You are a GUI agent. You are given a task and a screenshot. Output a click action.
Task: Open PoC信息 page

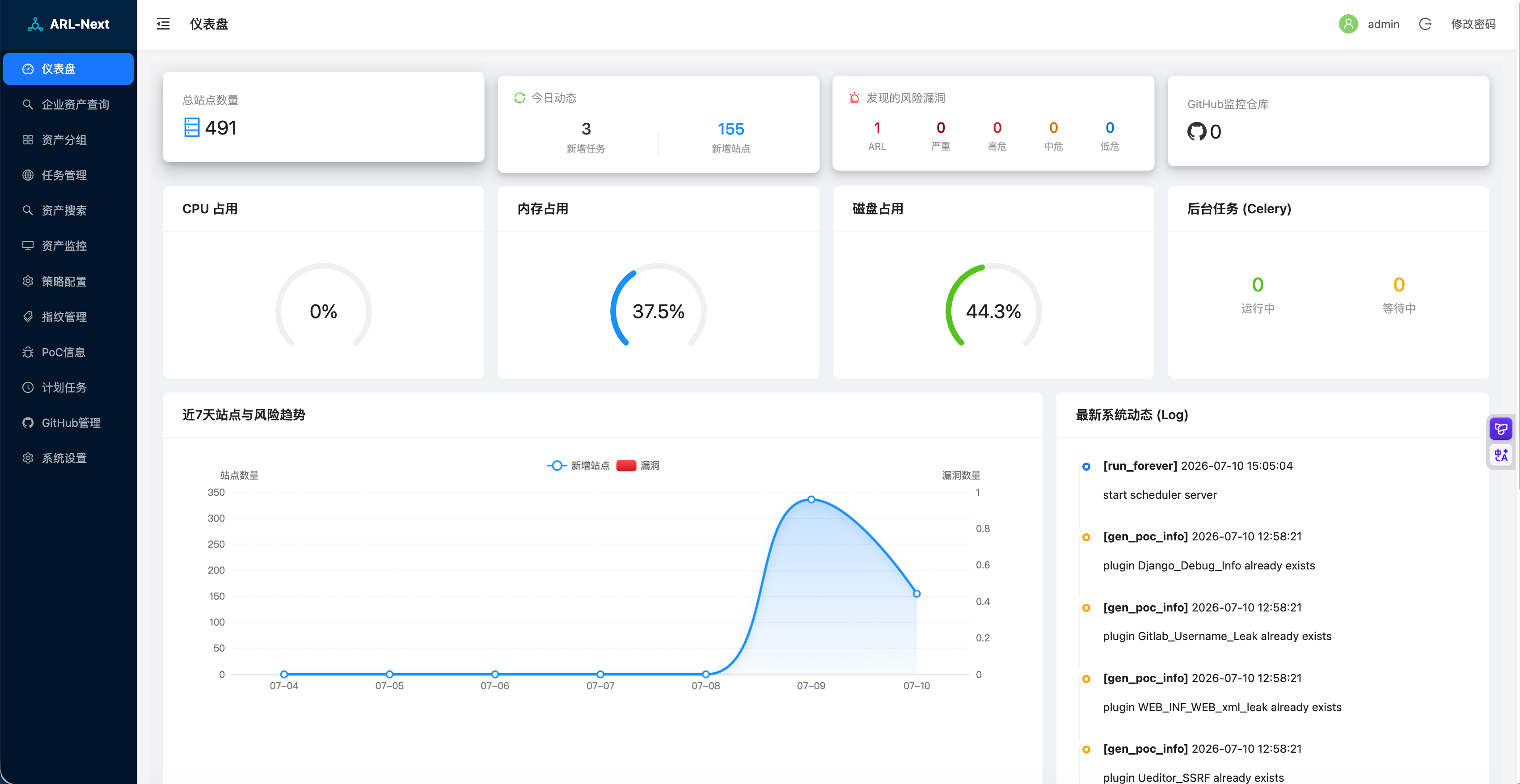coord(68,352)
